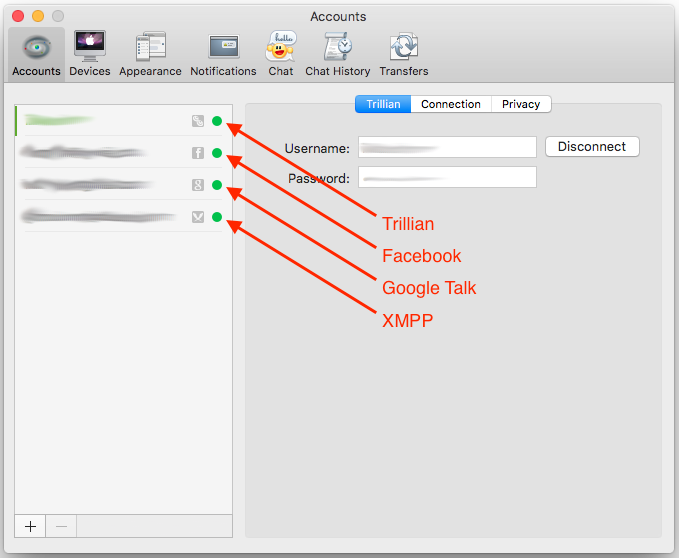The image size is (679, 558).
Task: Select the XMPP account row
Action: (123, 216)
